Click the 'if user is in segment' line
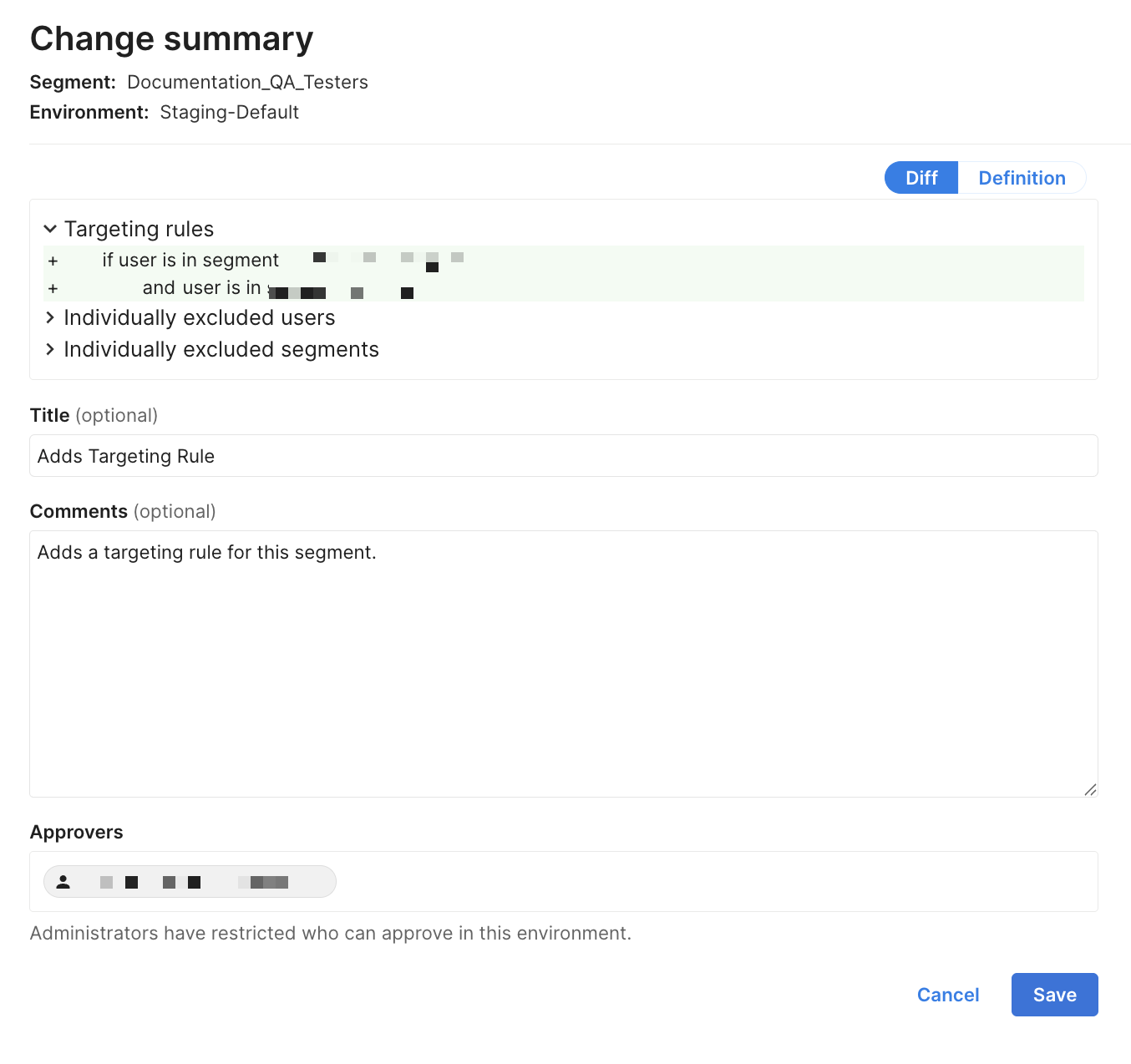 190,261
